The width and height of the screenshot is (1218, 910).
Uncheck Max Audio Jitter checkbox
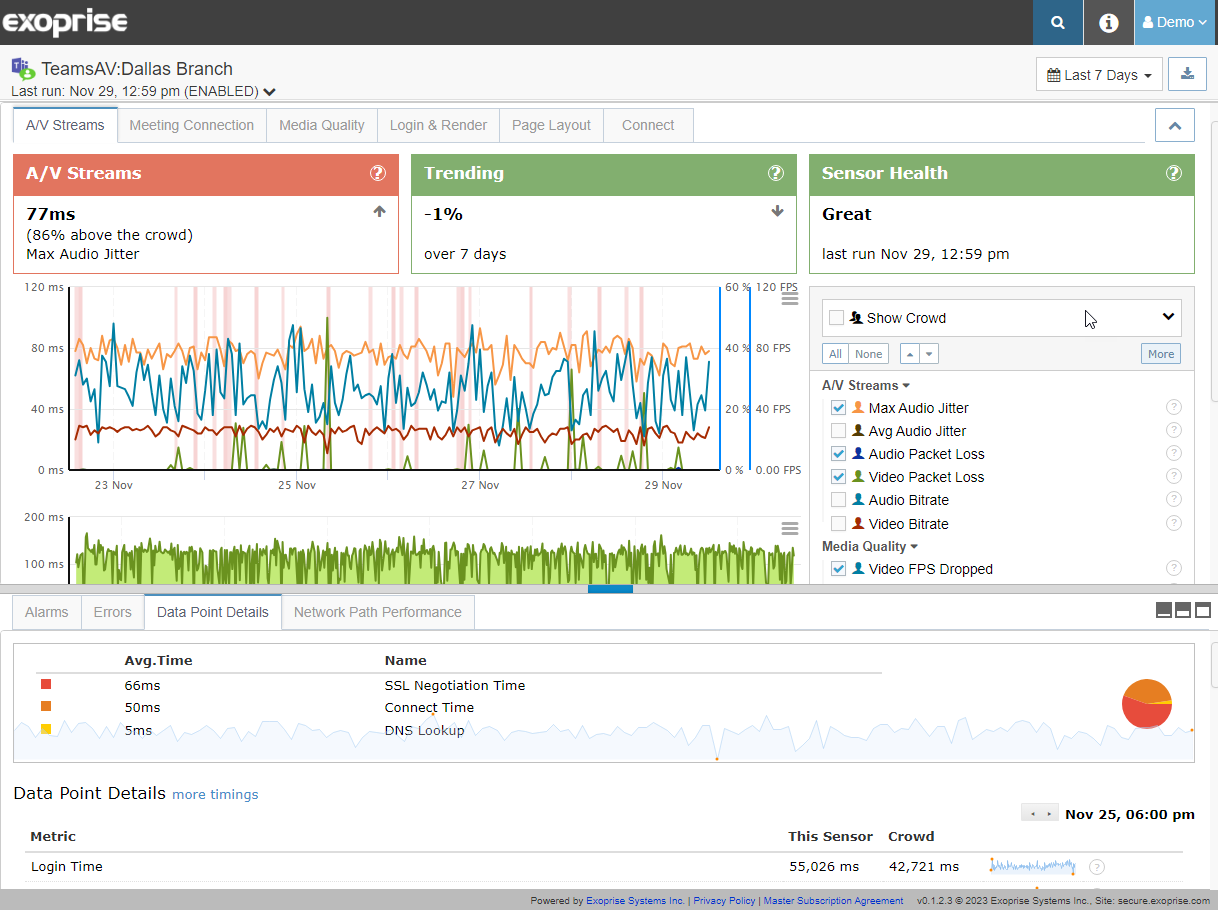pos(839,408)
